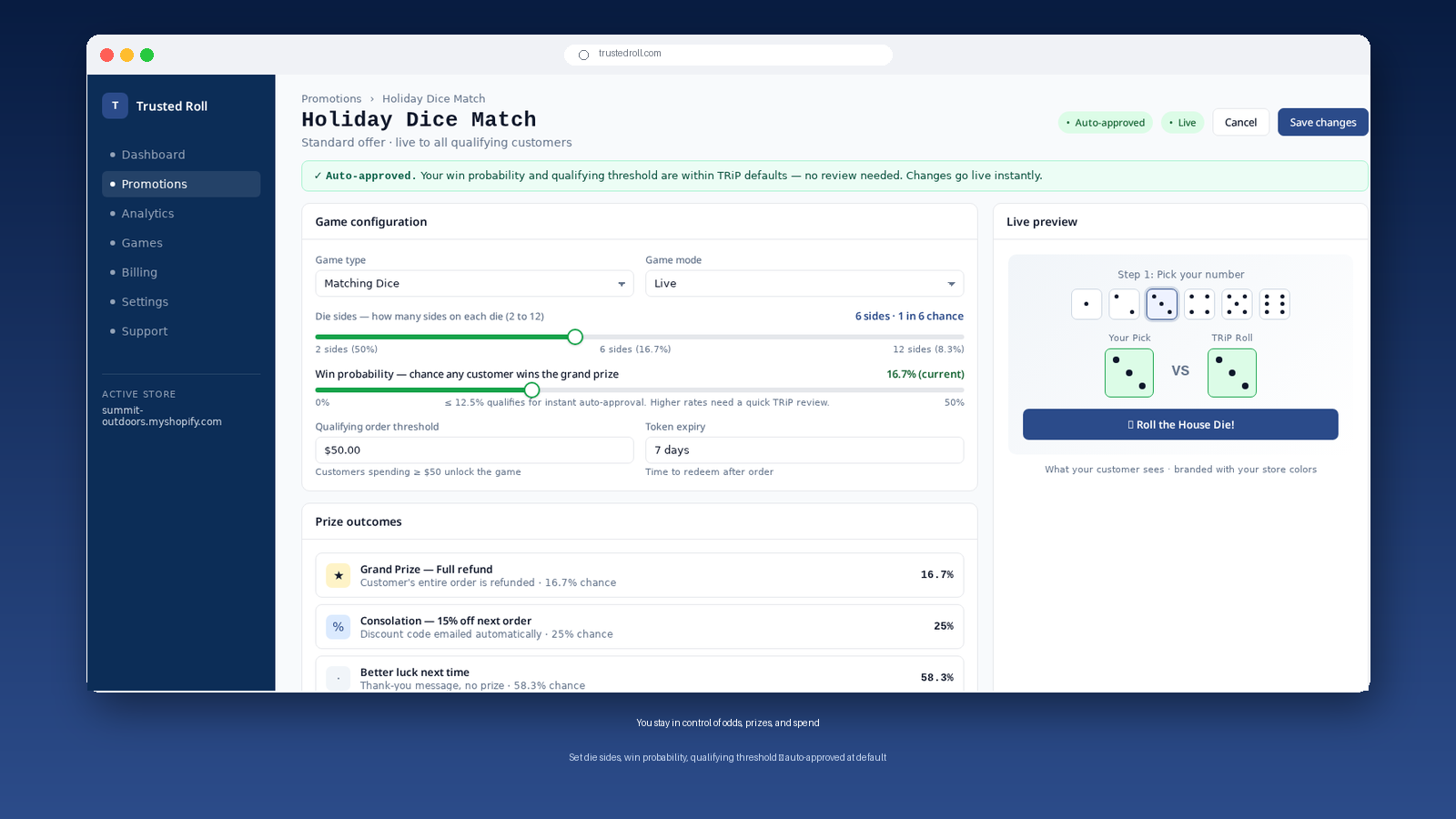Viewport: 1456px width, 819px height.
Task: Click the Better luck next time icon
Action: coord(339,678)
